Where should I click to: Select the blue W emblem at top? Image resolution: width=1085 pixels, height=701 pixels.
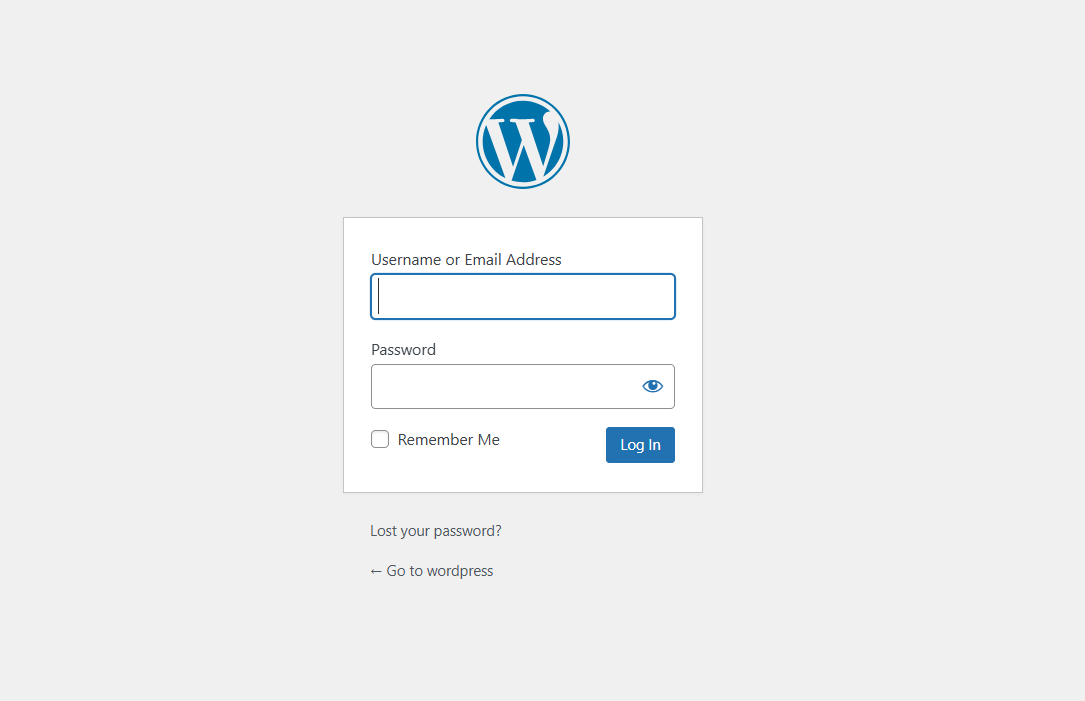[522, 141]
